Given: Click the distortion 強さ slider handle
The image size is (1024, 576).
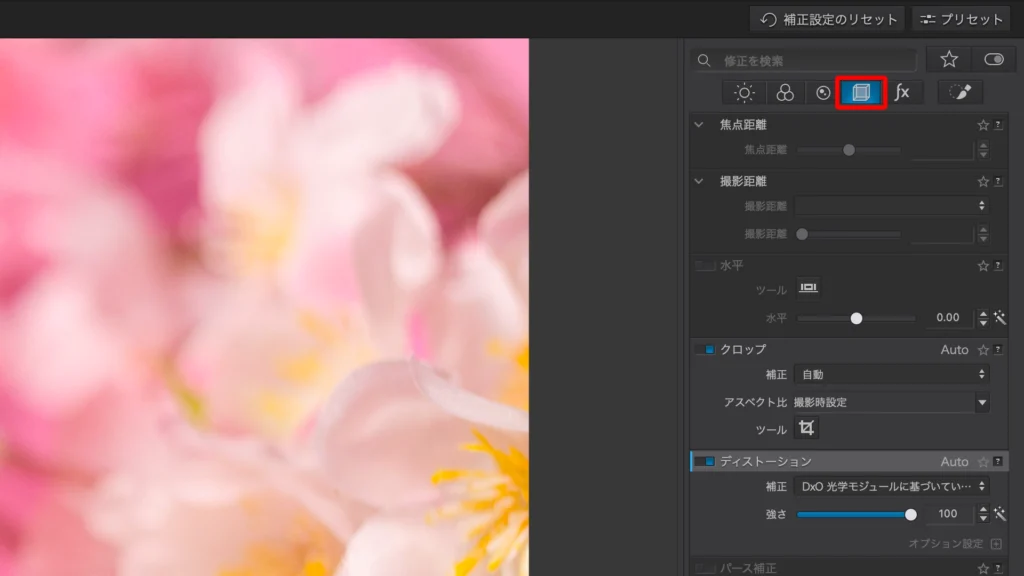Looking at the screenshot, I should point(910,514).
